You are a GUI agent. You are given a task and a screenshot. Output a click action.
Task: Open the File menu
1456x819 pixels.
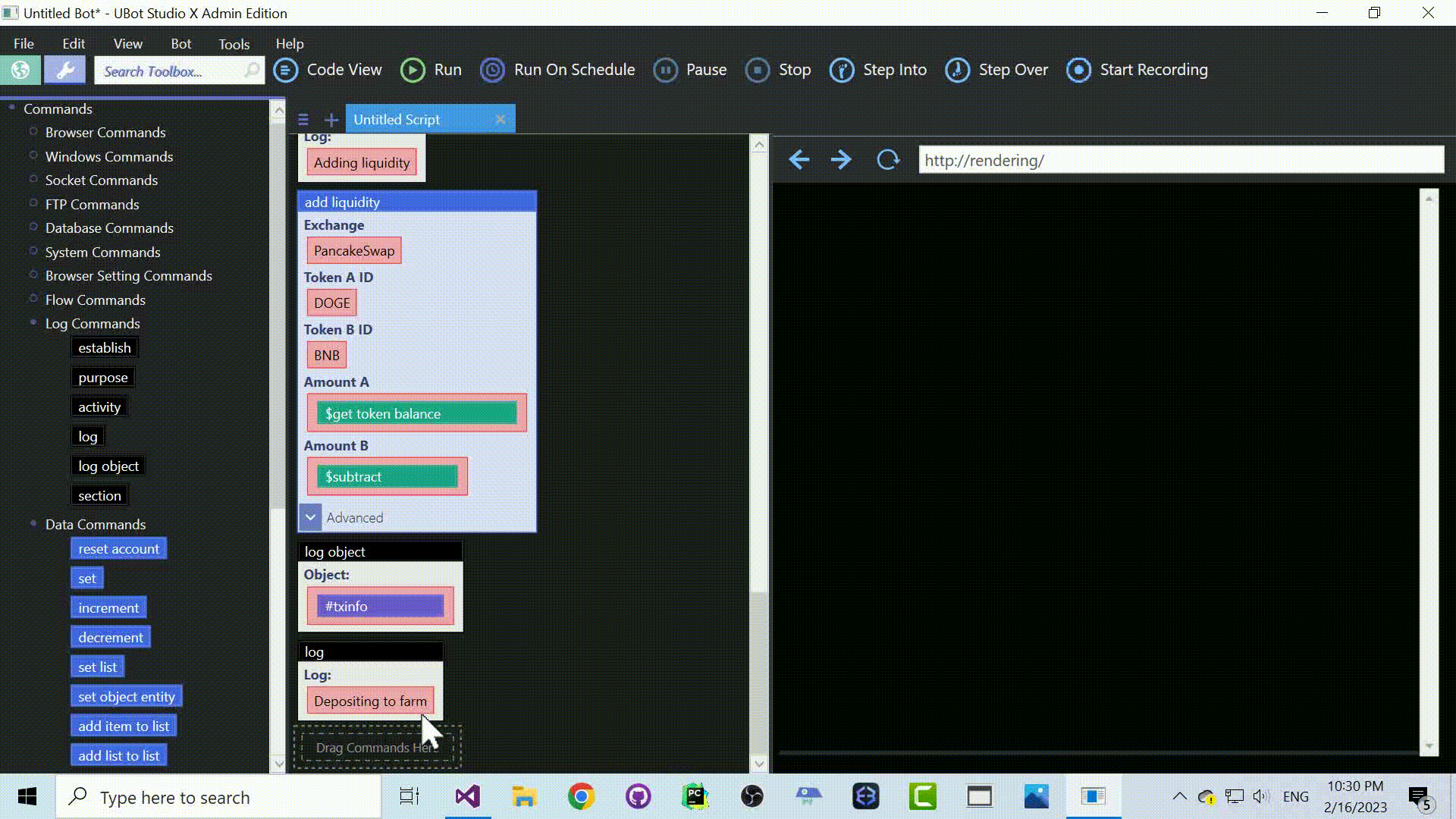[x=24, y=44]
